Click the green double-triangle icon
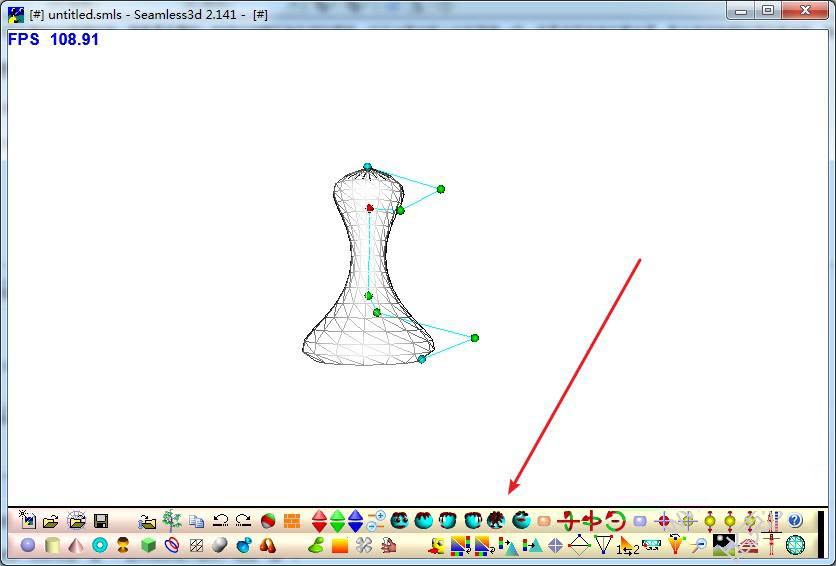Screen dimensions: 836x566 (x=338, y=521)
